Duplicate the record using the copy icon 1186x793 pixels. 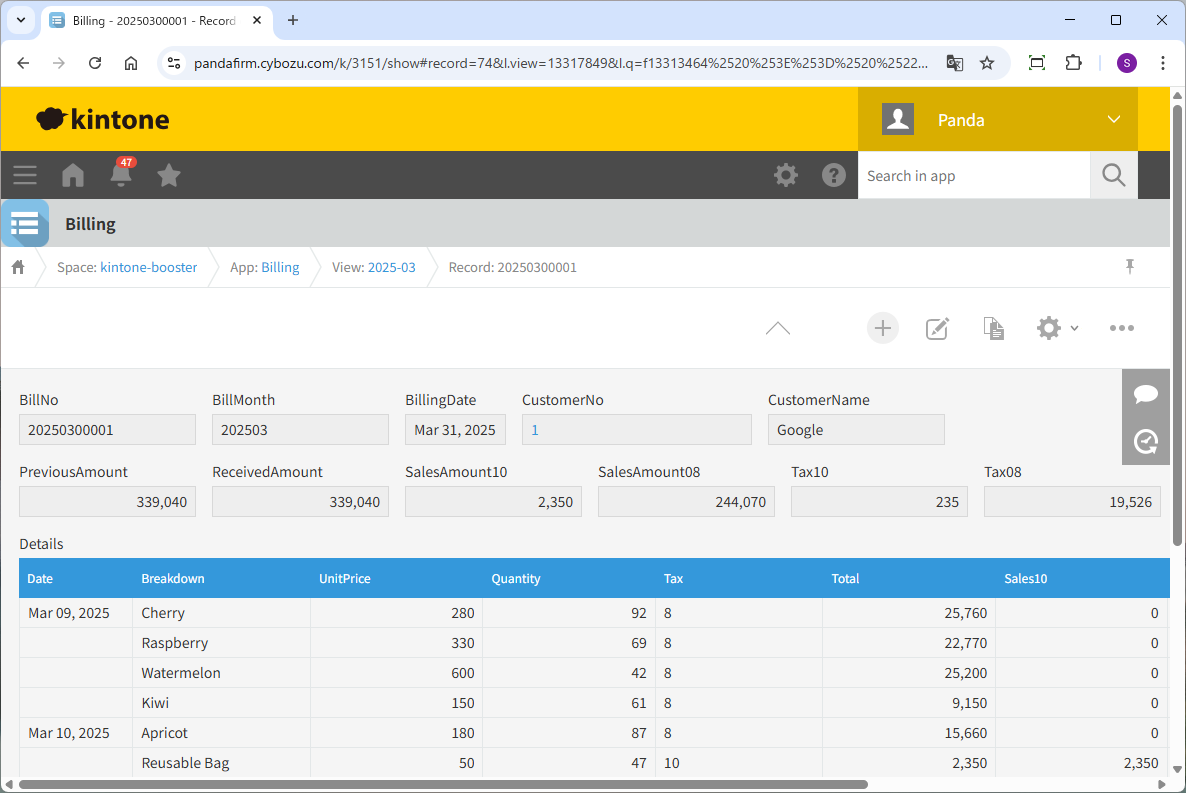[993, 328]
